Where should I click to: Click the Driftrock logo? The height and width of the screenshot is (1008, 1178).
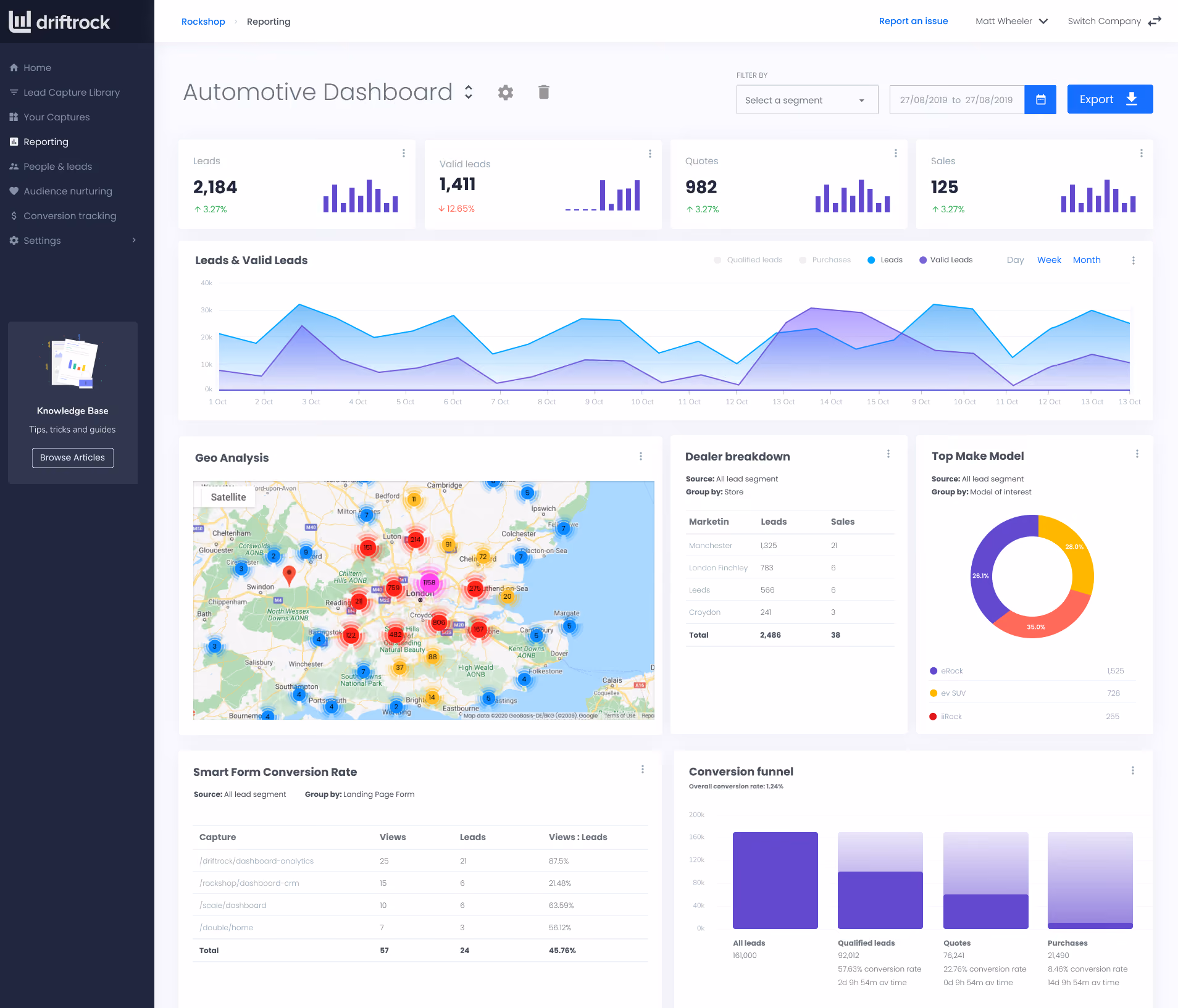pyautogui.click(x=59, y=22)
